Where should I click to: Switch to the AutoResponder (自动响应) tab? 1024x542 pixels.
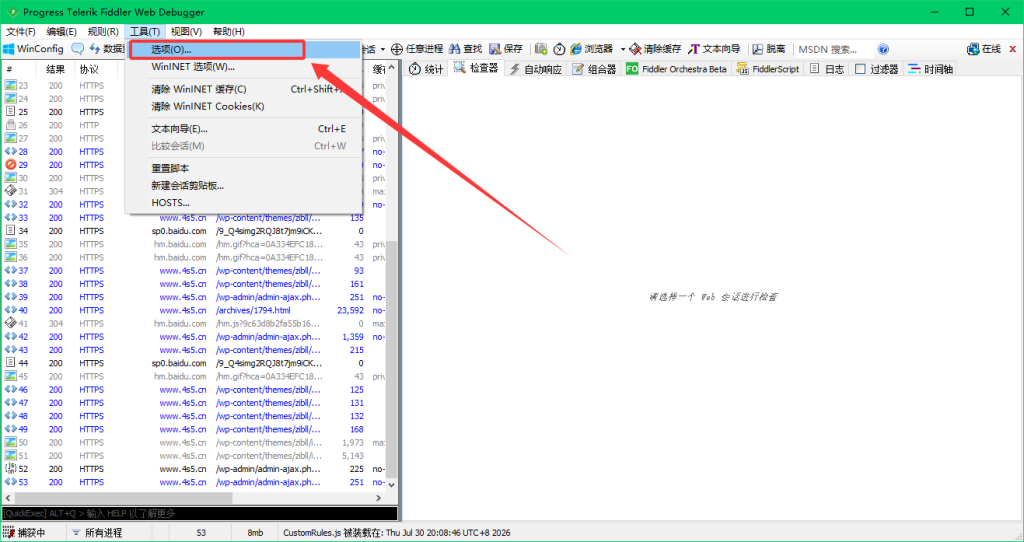point(536,69)
